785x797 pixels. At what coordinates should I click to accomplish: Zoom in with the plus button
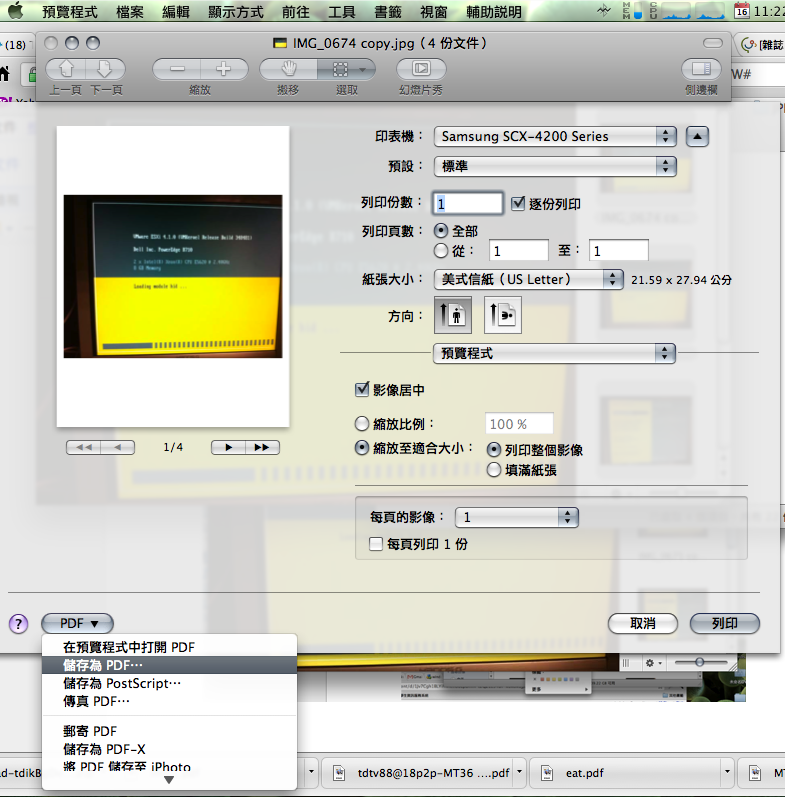click(x=224, y=69)
